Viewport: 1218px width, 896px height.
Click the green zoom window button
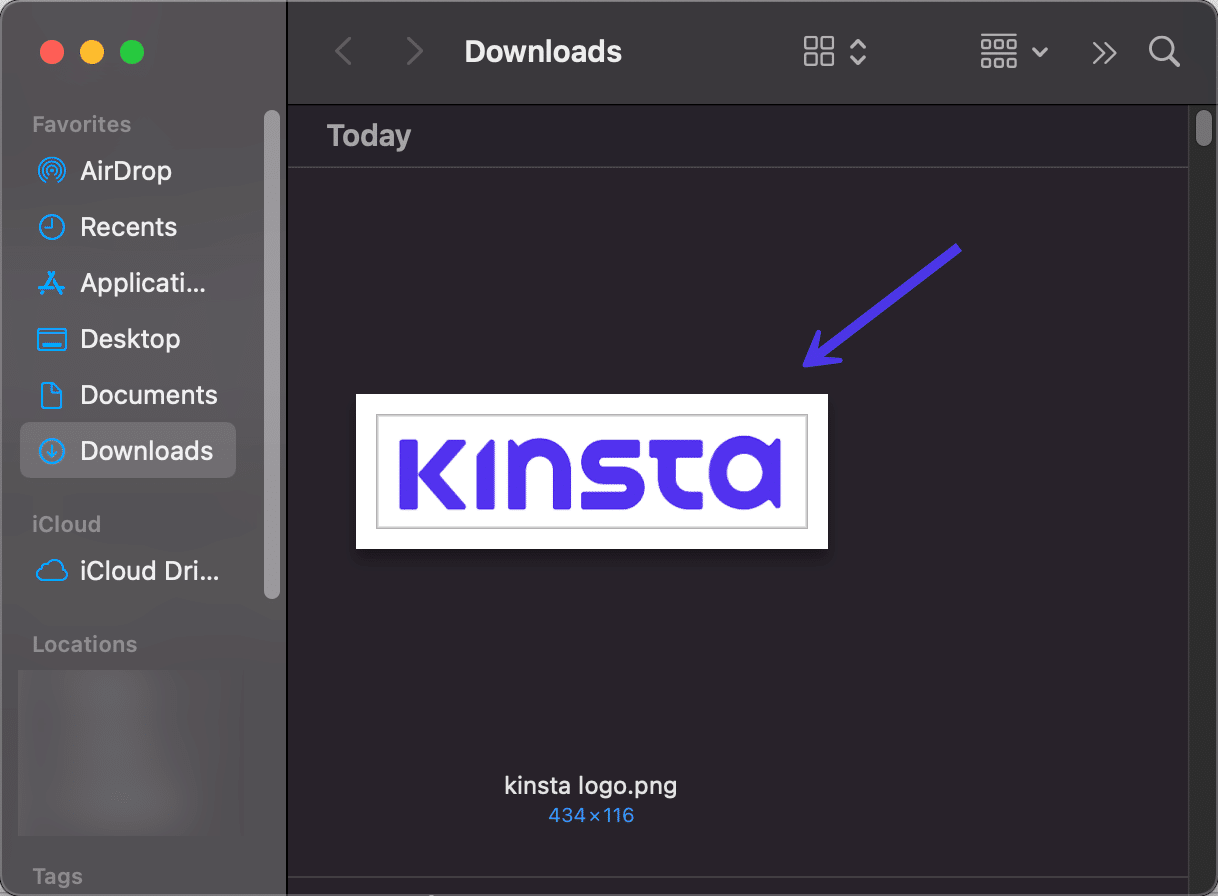(132, 52)
